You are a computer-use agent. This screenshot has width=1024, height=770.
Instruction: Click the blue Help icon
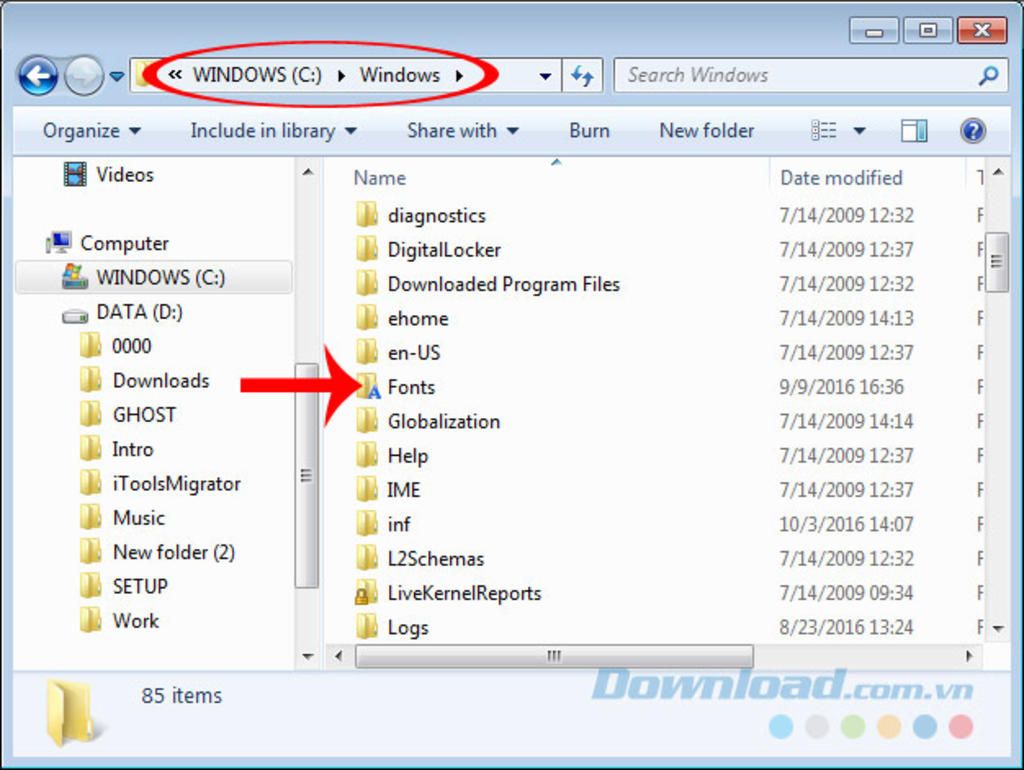[973, 131]
